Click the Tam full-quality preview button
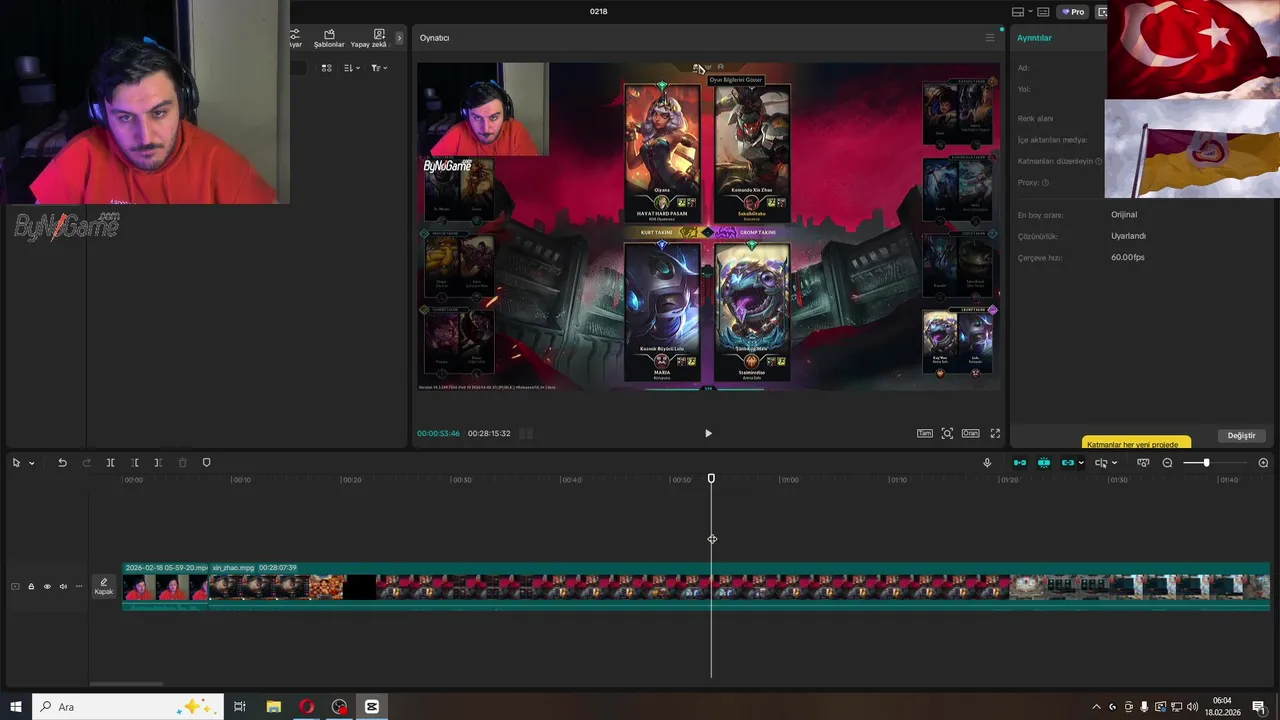Image resolution: width=1280 pixels, height=720 pixels. point(925,433)
